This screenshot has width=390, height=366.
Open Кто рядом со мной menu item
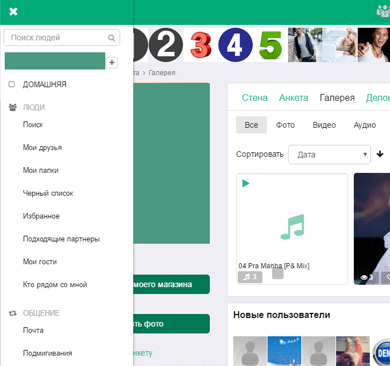coord(55,284)
